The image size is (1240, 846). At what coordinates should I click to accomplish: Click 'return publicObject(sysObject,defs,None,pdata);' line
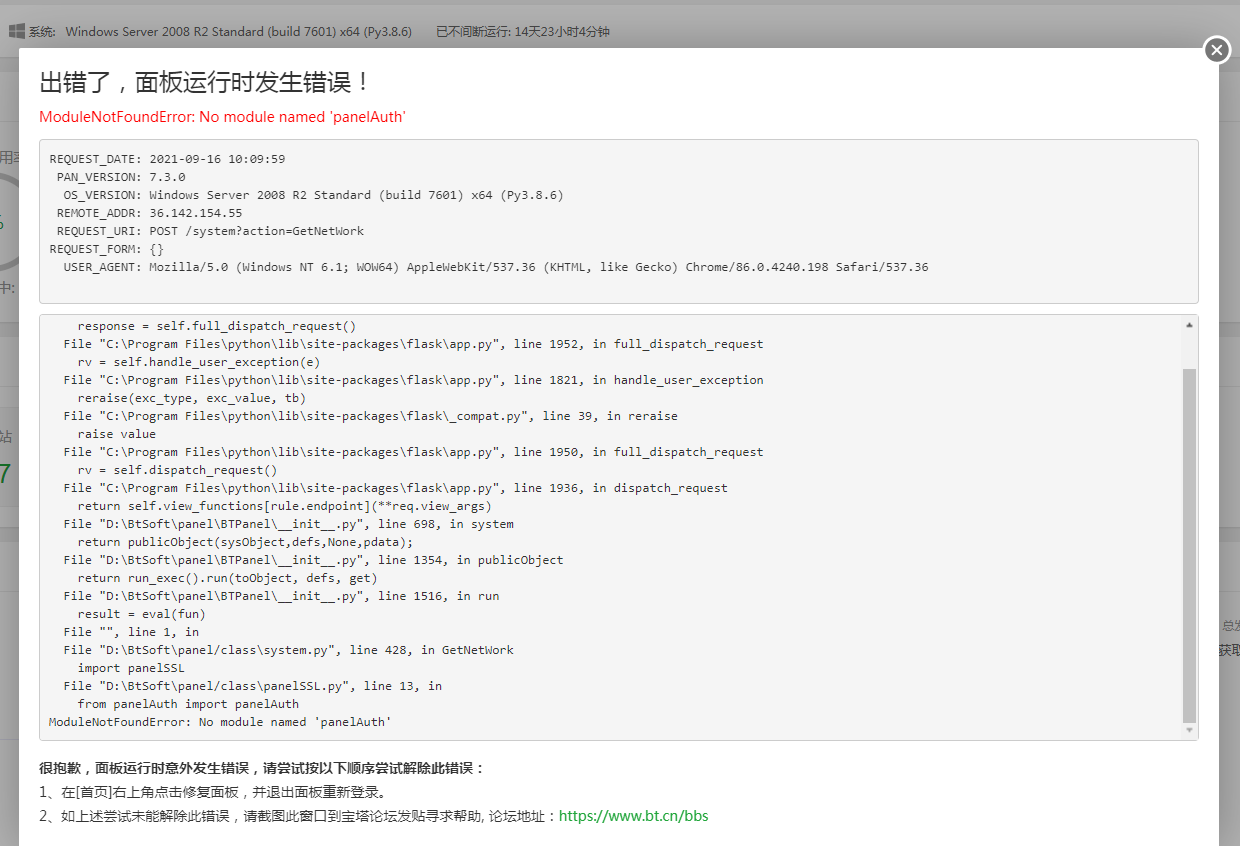click(246, 542)
